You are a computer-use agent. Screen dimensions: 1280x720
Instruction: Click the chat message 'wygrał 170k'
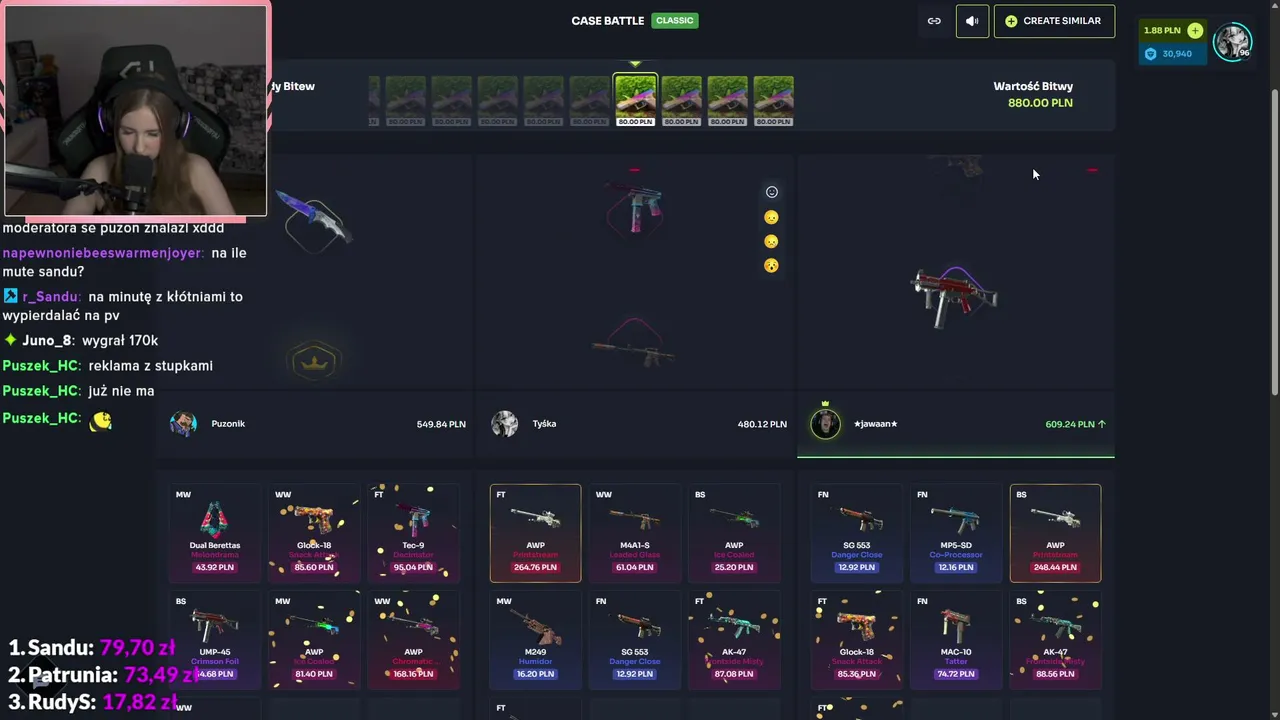[120, 341]
